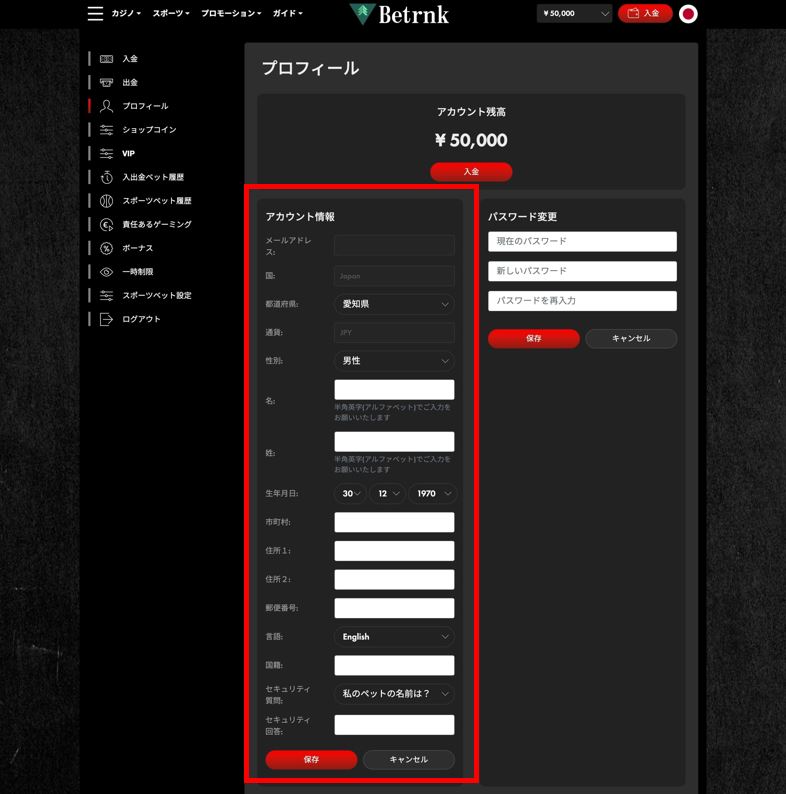Screen dimensions: 786x794
Task: Click the 住所 1 input field
Action: click(394, 551)
